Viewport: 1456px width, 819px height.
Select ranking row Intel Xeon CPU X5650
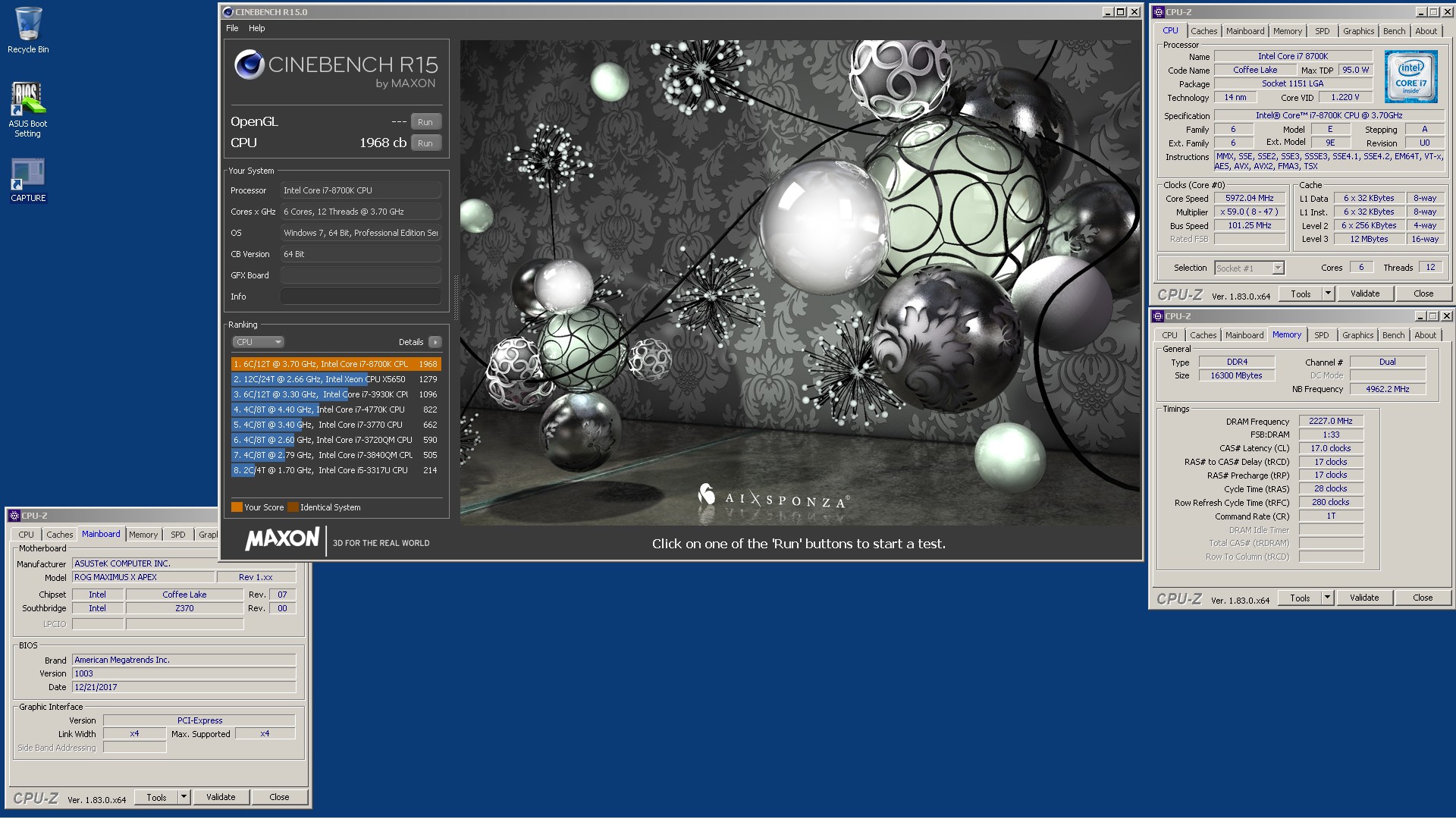point(336,379)
